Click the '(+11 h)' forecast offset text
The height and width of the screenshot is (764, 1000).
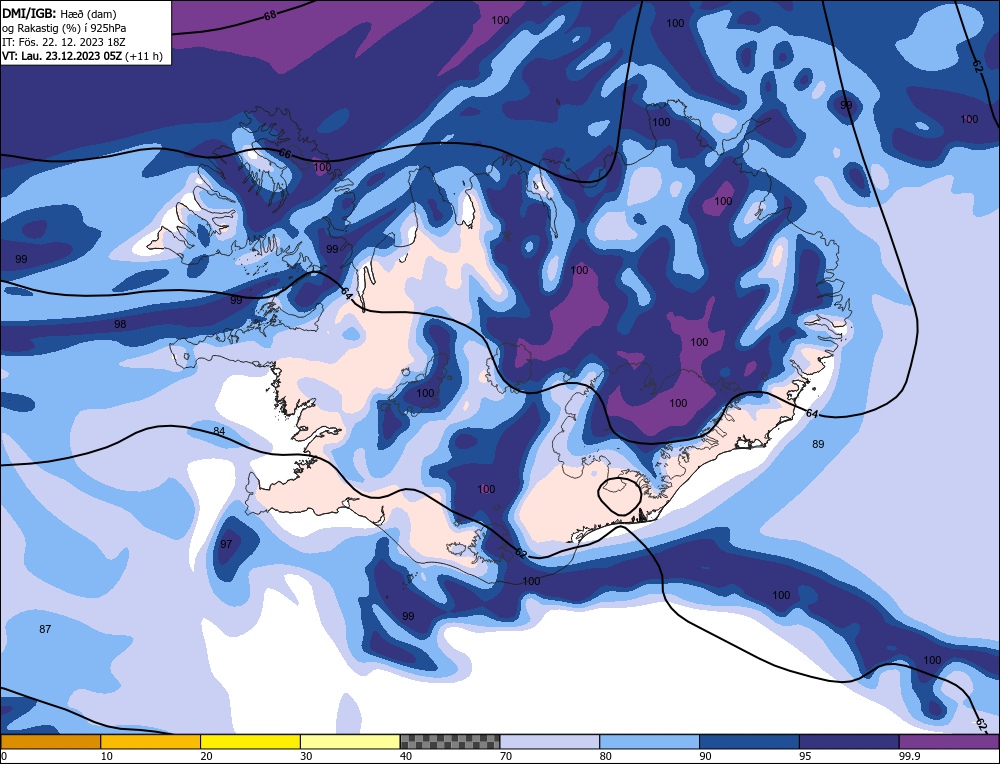coord(144,55)
